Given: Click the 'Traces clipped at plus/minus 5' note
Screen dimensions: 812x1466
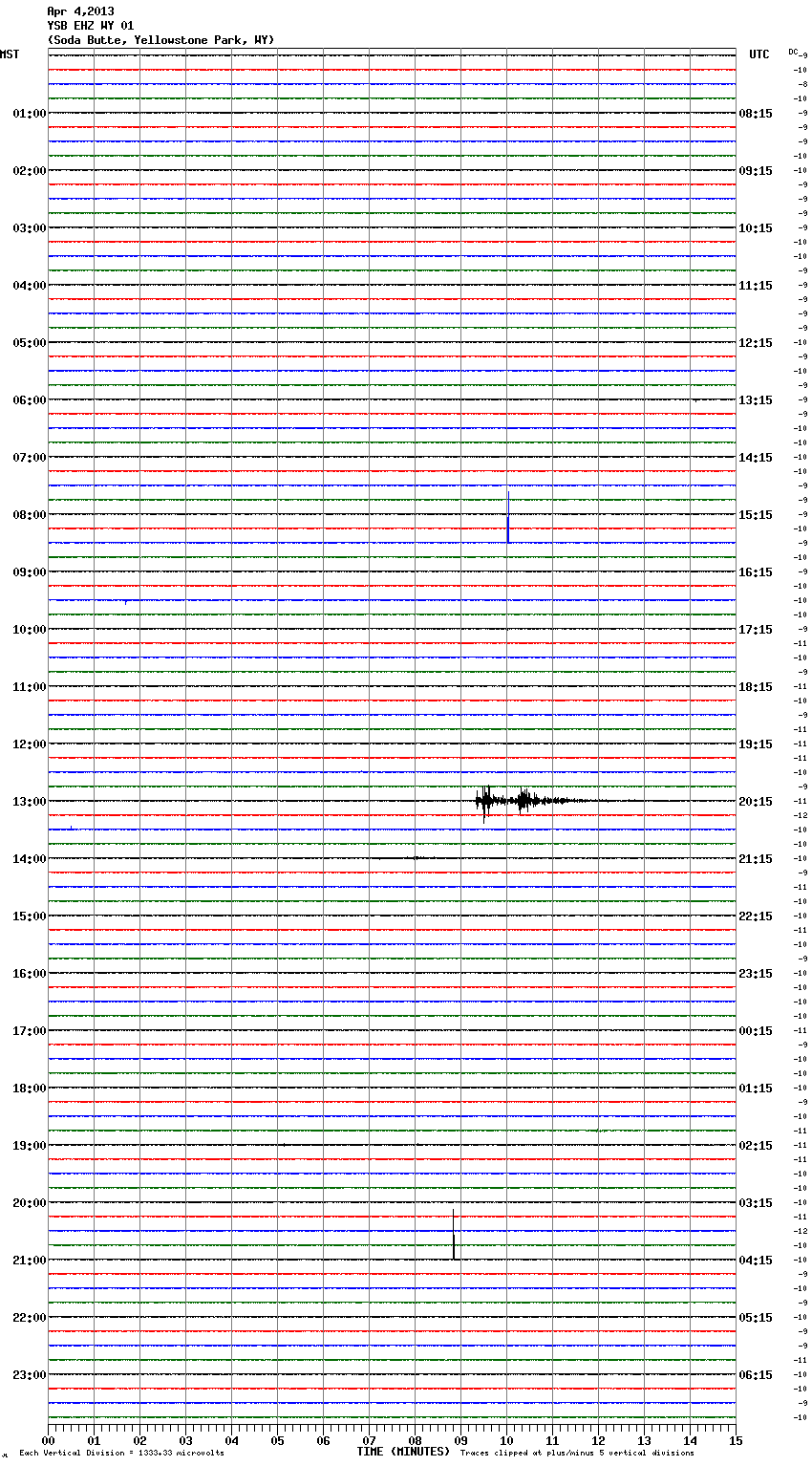Looking at the screenshot, I should [577, 1454].
